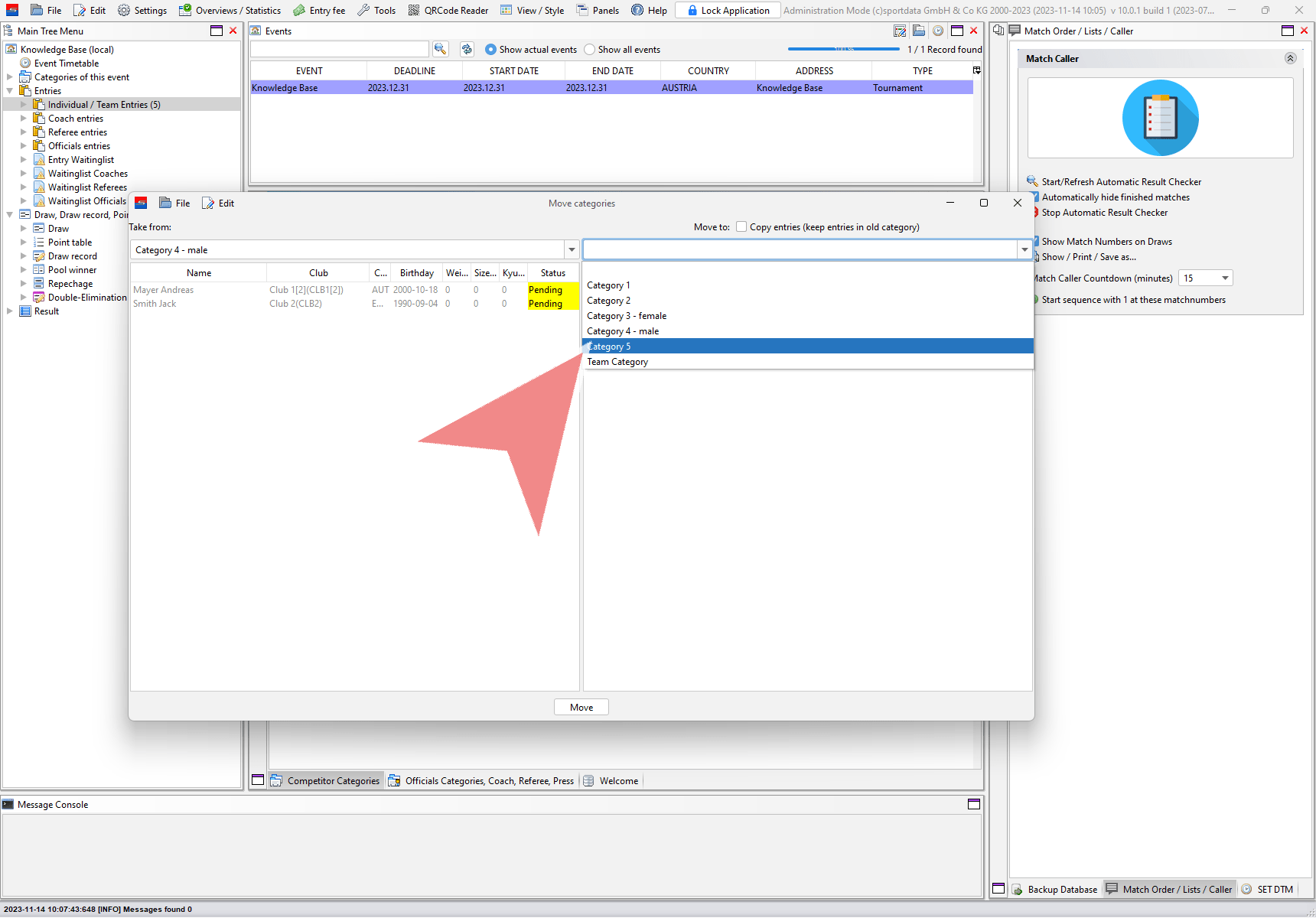Switch to the Welcome tab
The width and height of the screenshot is (1316, 918).
pos(618,781)
